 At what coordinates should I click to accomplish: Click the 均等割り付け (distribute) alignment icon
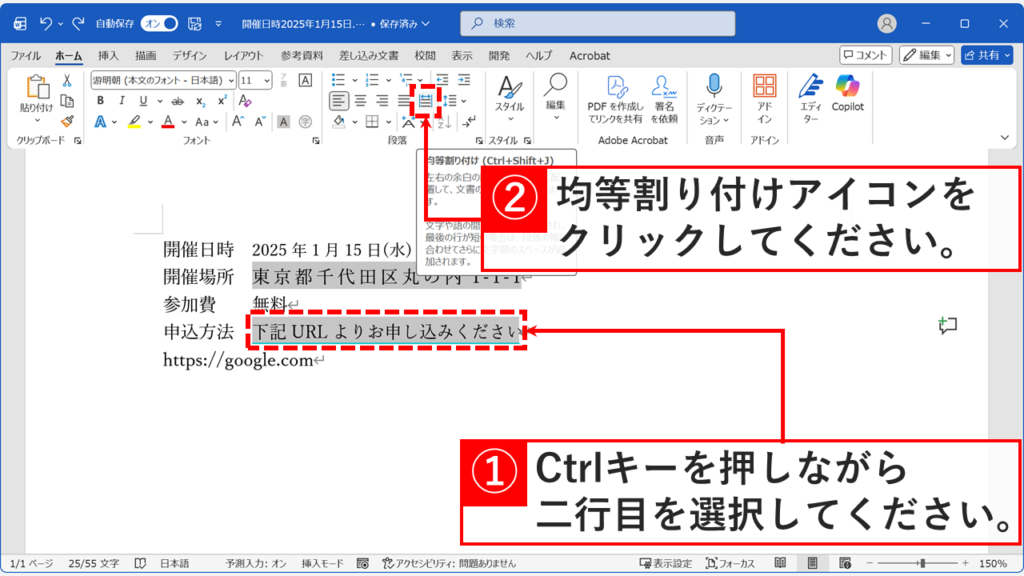point(428,99)
